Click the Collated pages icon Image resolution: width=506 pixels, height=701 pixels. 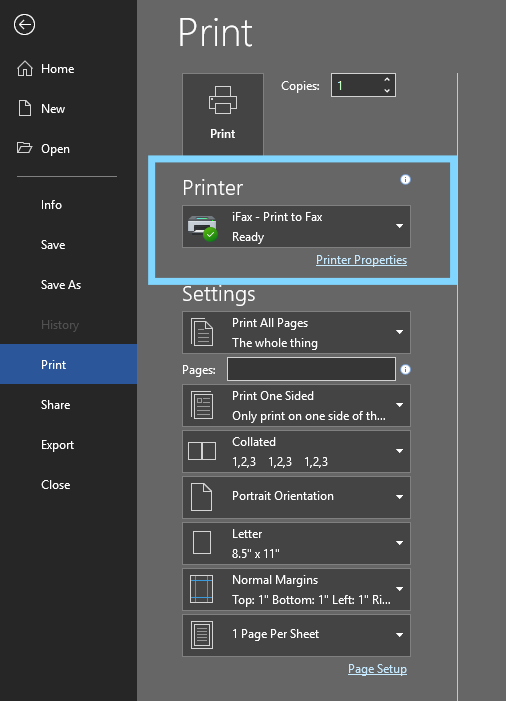point(202,451)
